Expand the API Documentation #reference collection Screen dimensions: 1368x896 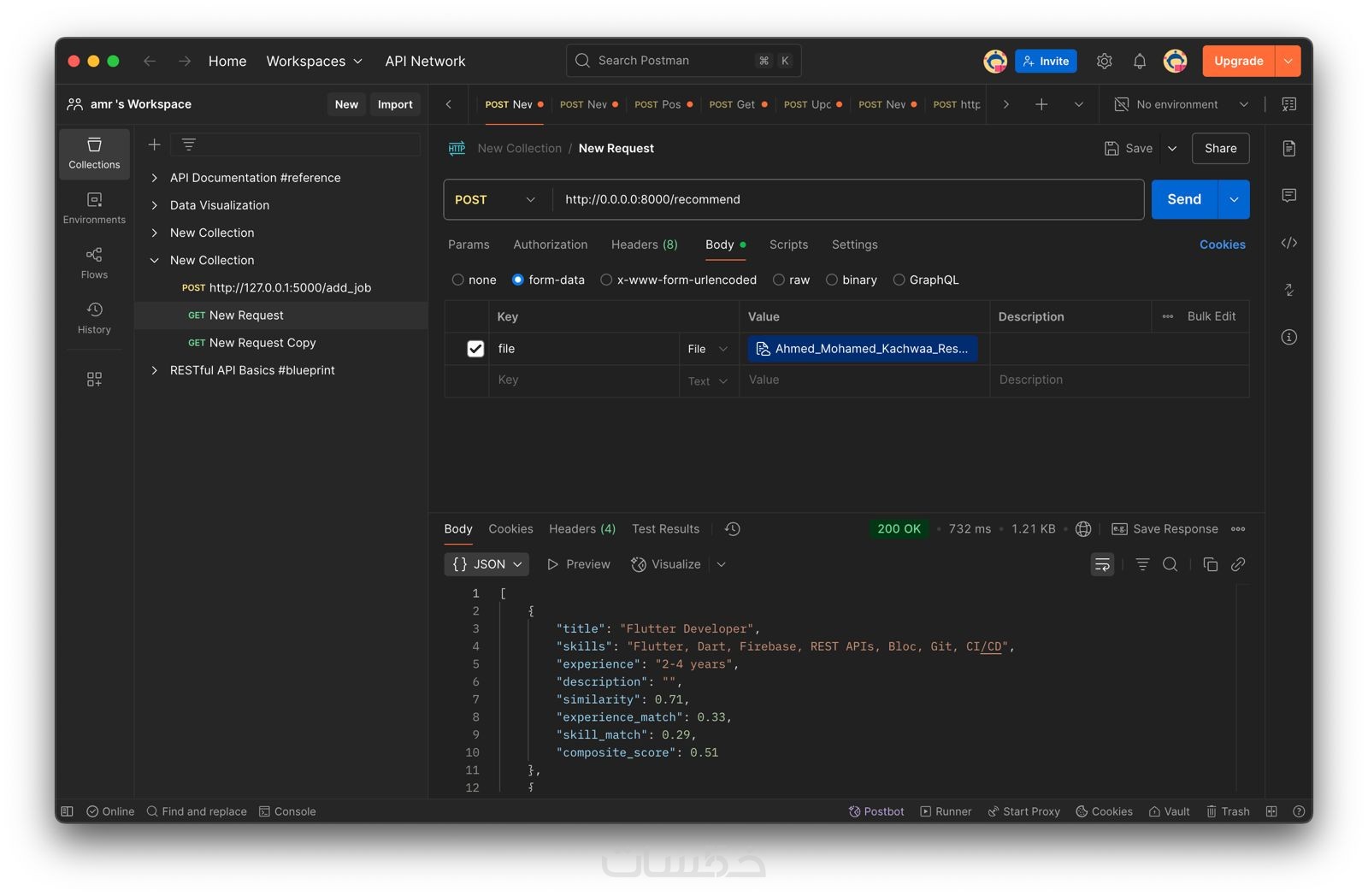154,178
